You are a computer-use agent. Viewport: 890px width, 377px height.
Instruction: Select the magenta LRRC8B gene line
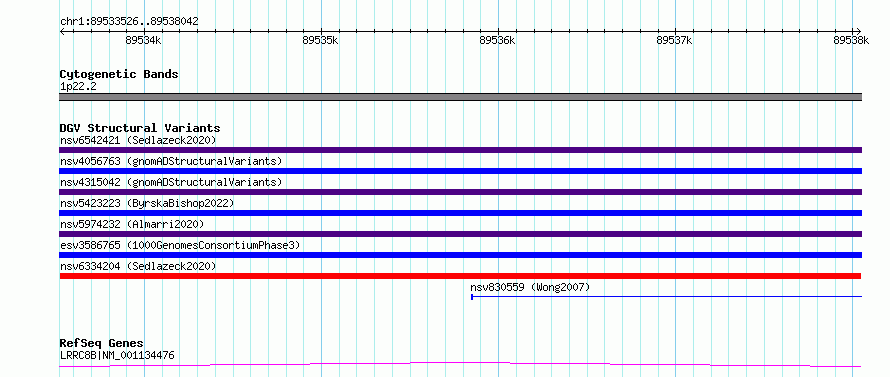(x=460, y=364)
